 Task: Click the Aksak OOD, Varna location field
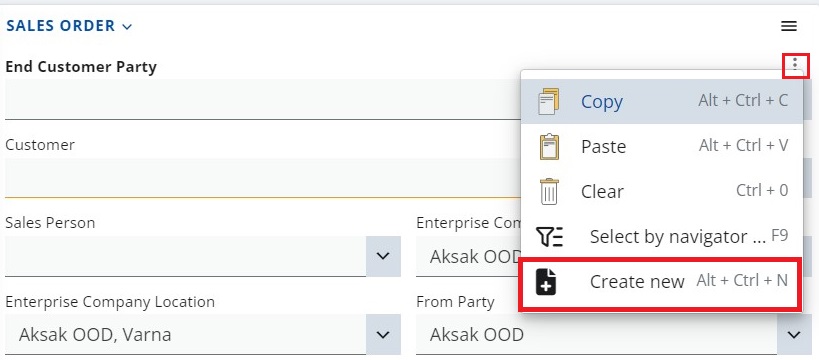tap(185, 334)
